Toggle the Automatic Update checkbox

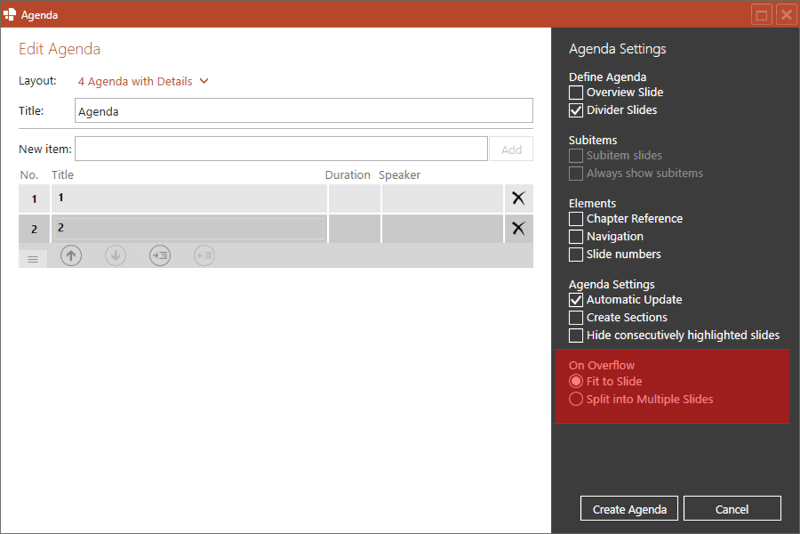[576, 300]
